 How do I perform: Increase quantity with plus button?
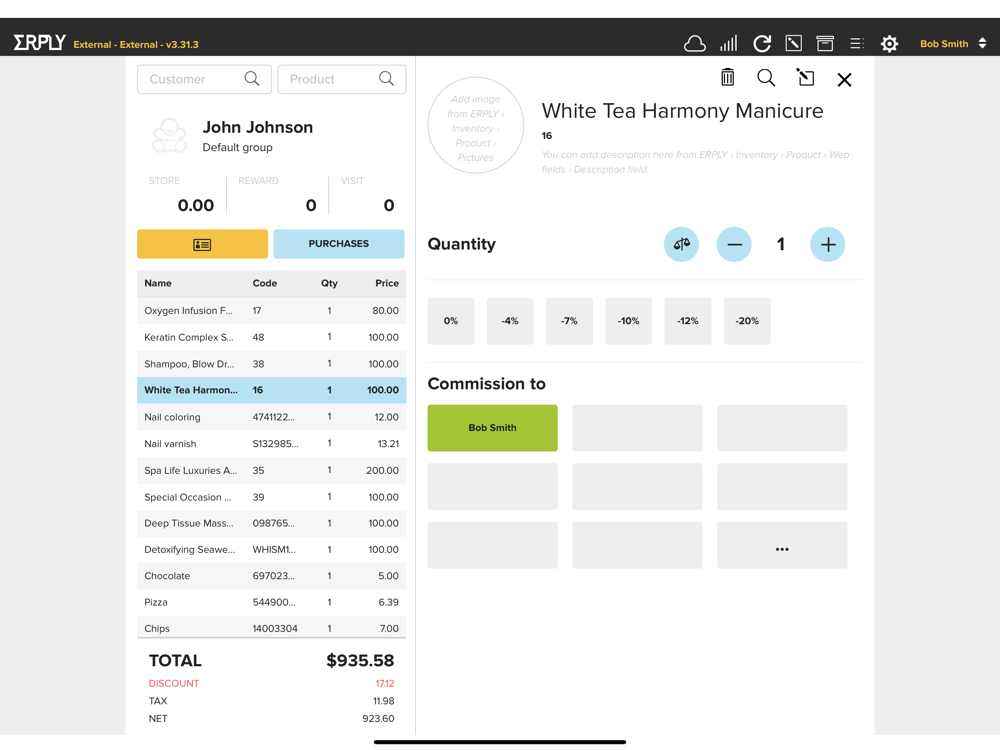tap(828, 244)
